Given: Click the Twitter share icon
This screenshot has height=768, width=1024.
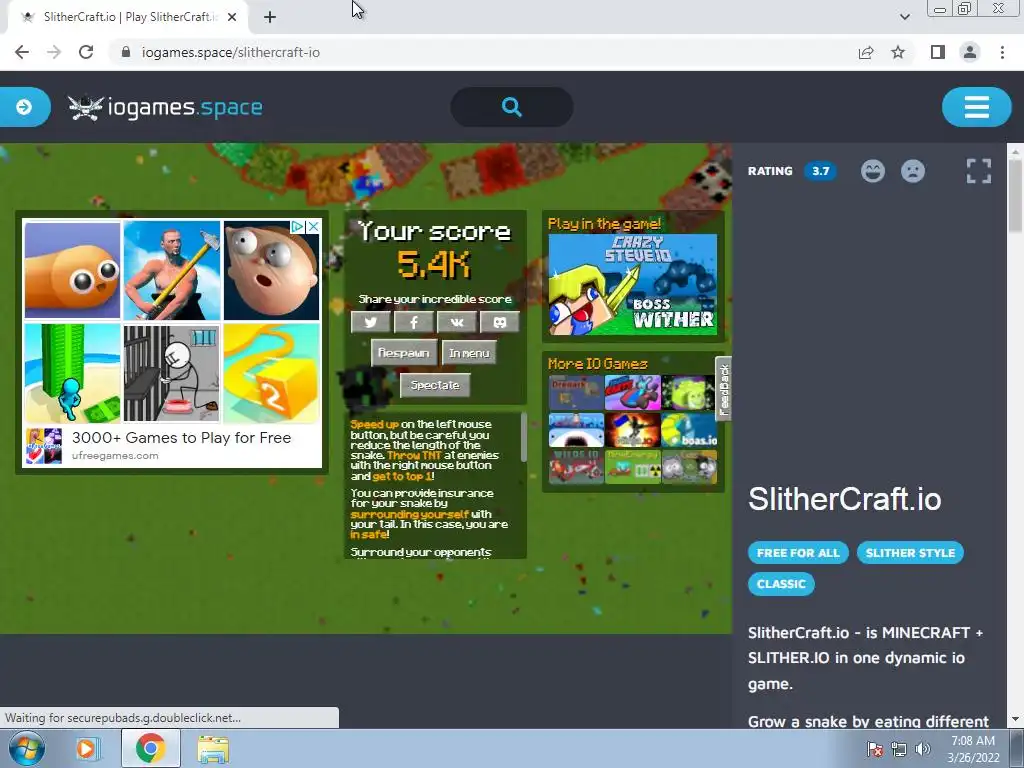Looking at the screenshot, I should click(x=370, y=322).
